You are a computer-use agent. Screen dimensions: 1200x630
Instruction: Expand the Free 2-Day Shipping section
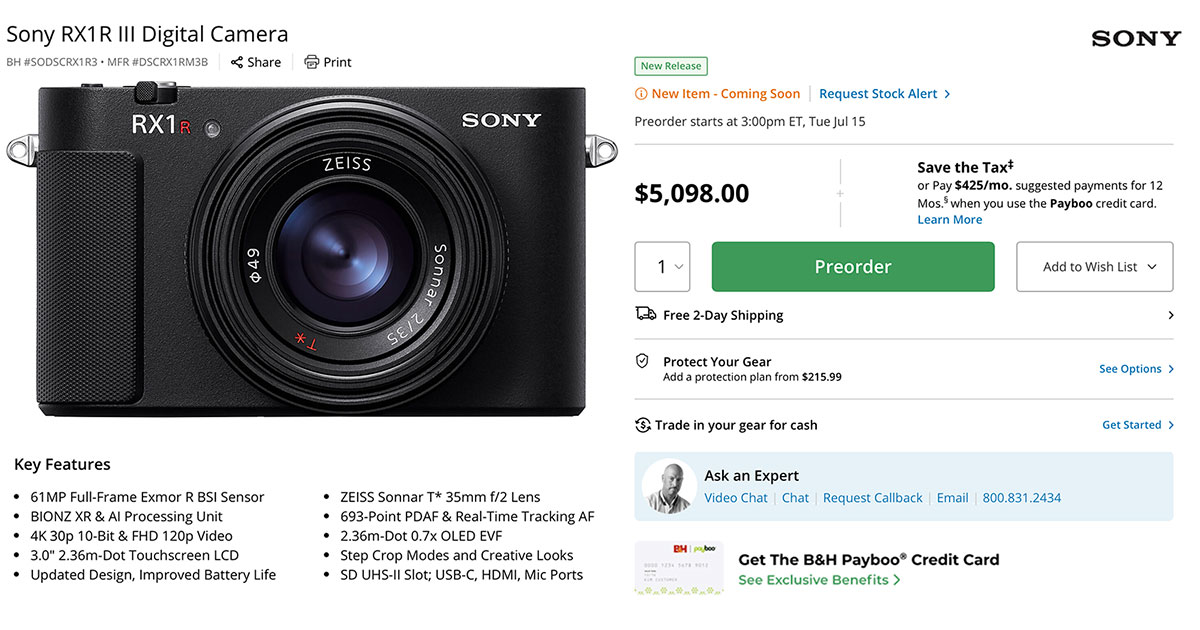point(1170,314)
